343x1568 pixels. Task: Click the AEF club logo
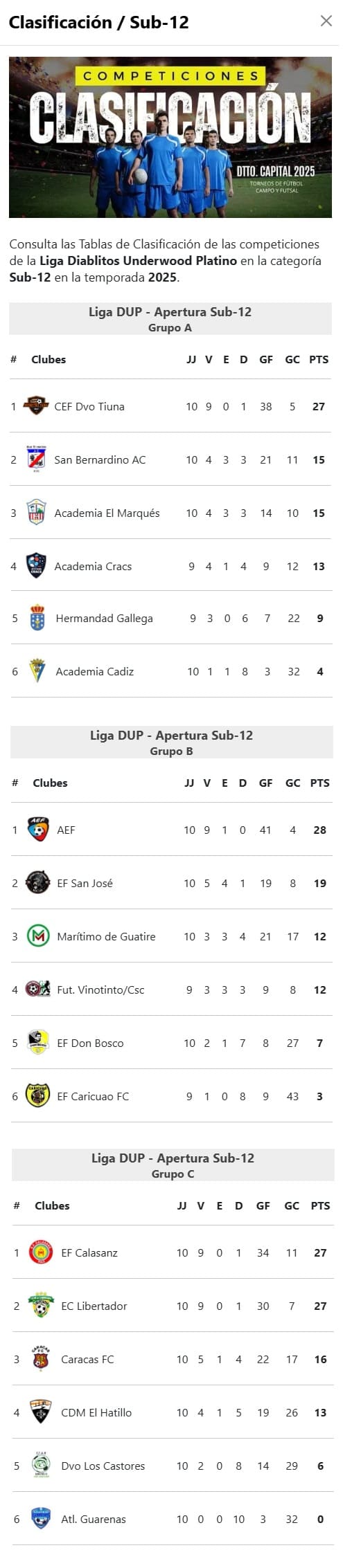(38, 829)
